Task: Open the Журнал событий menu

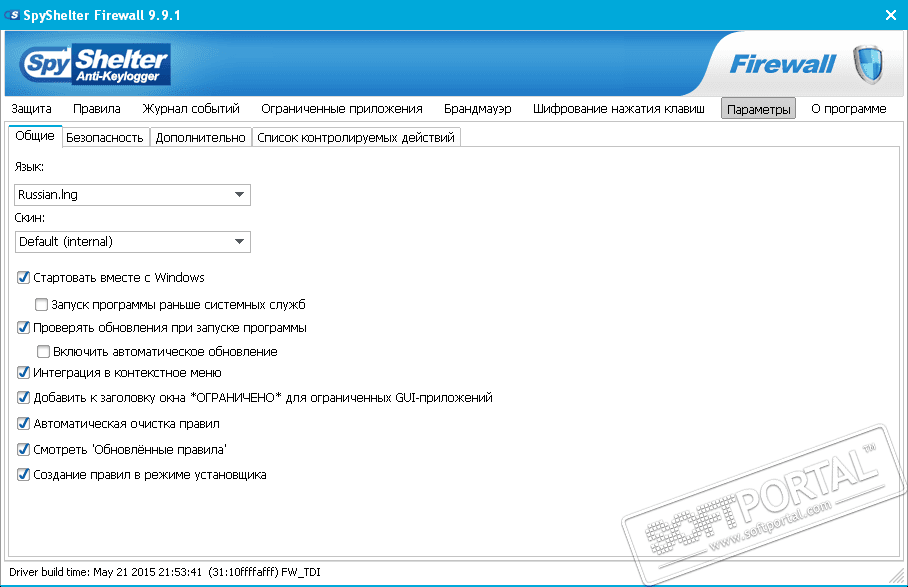Action: point(191,109)
